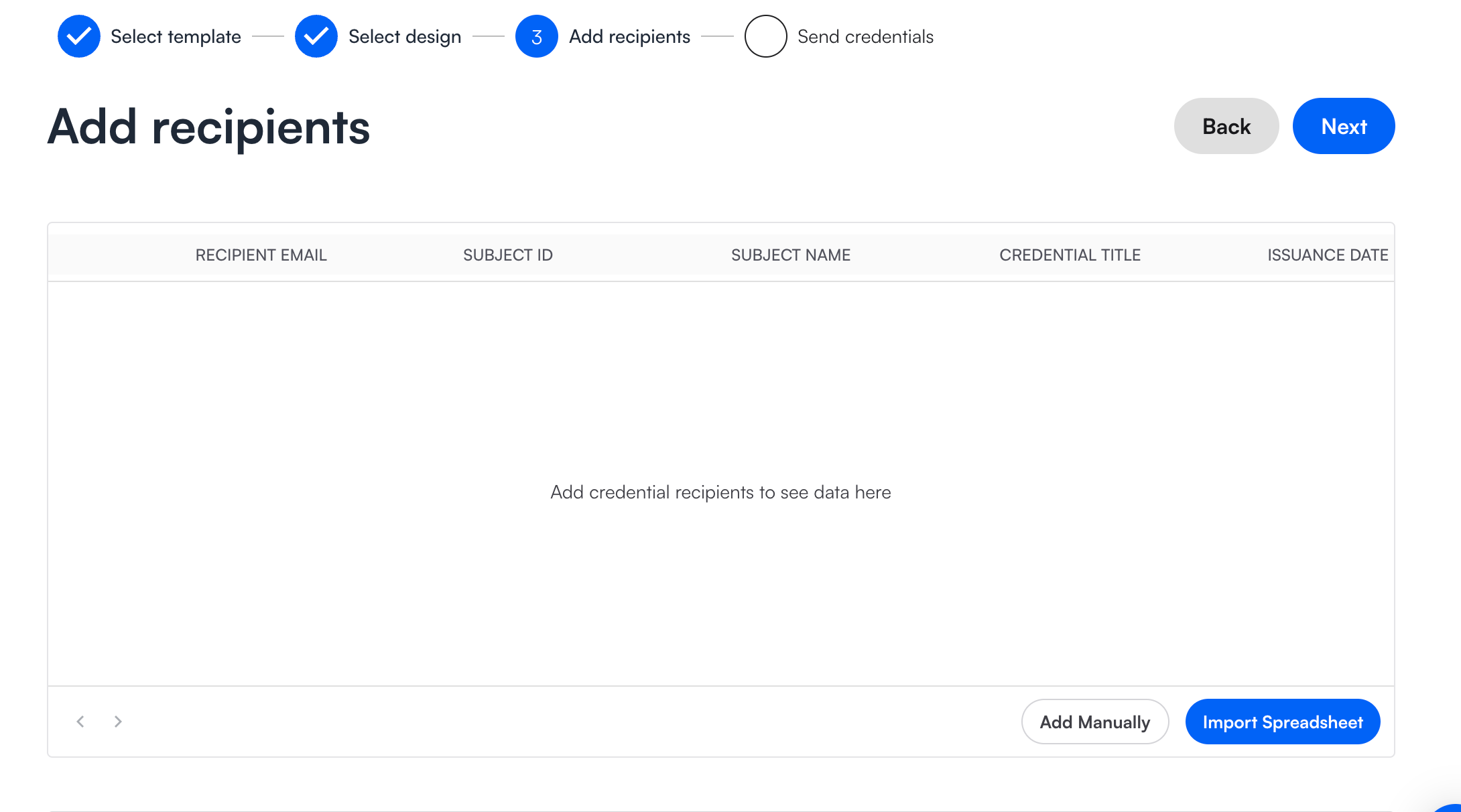Screen dimensions: 1461x812
Task: Click the Select template checkmark circle
Action: (x=79, y=36)
